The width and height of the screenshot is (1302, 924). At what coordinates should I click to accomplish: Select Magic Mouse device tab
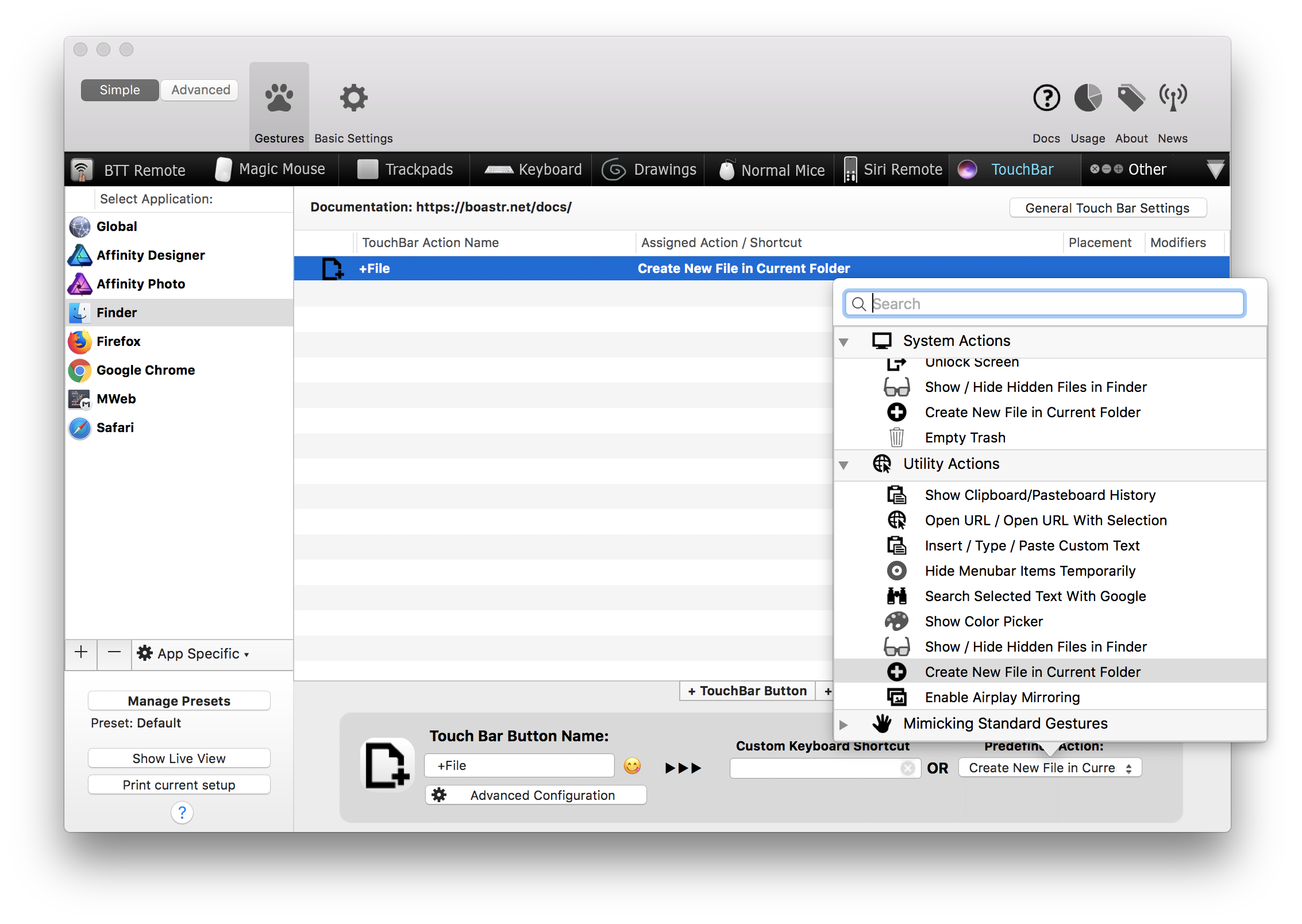tap(270, 169)
